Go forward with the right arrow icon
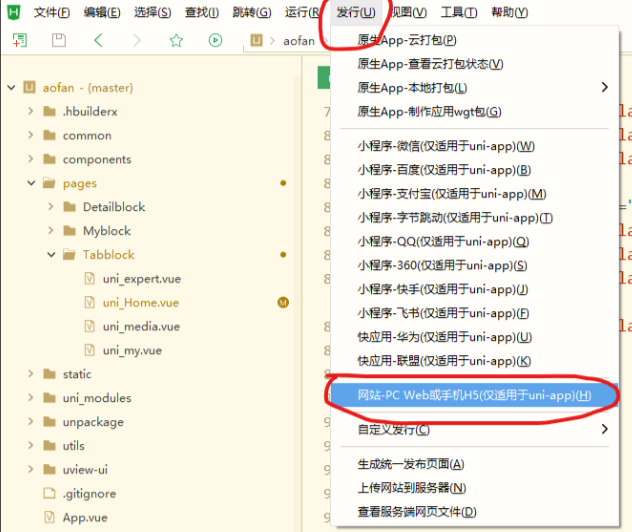 point(137,40)
